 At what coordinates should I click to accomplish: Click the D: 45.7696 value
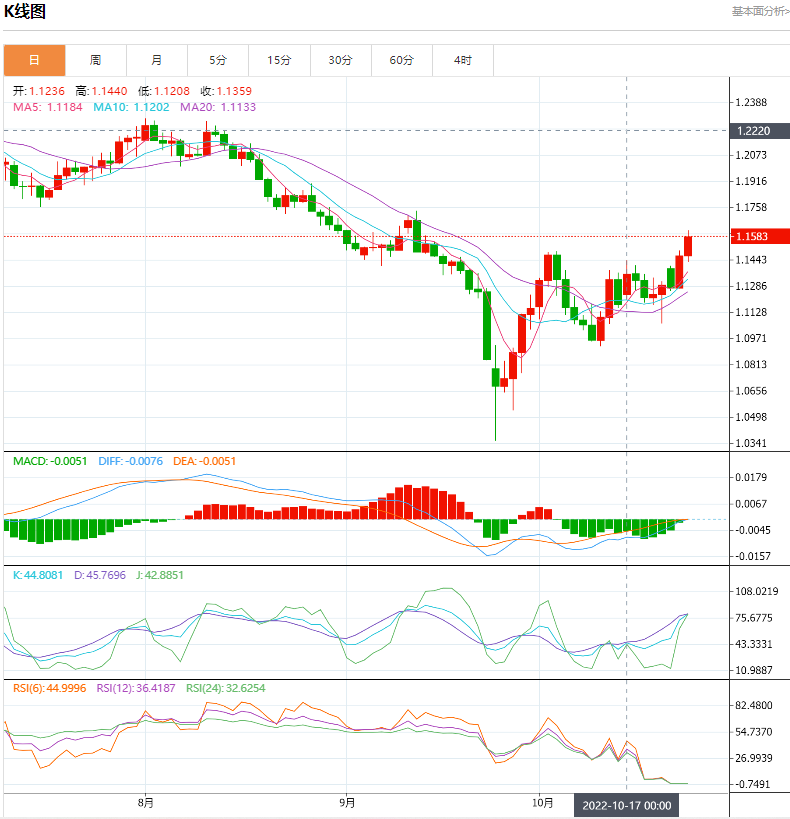100,575
